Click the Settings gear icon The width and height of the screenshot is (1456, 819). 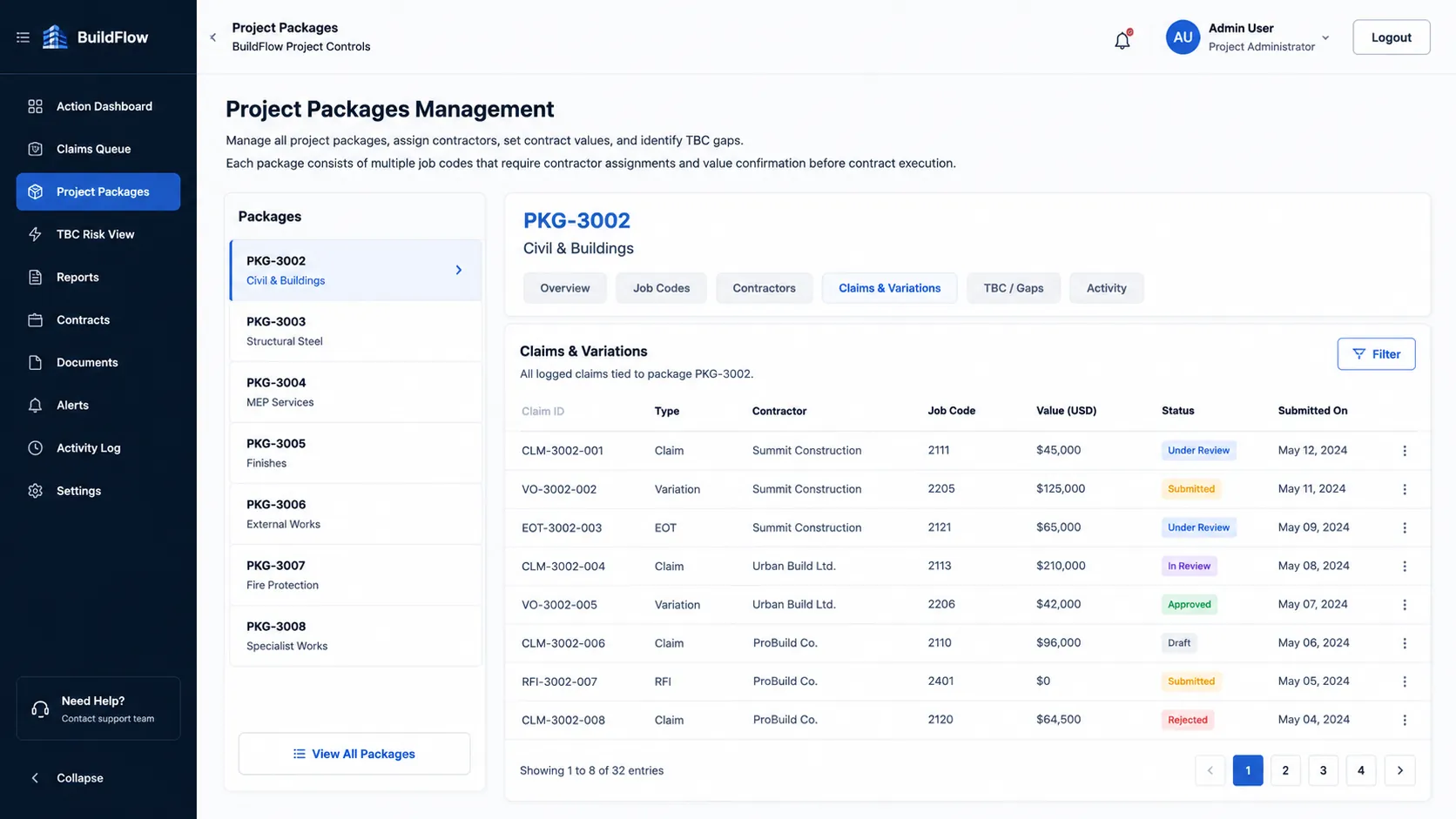(35, 491)
